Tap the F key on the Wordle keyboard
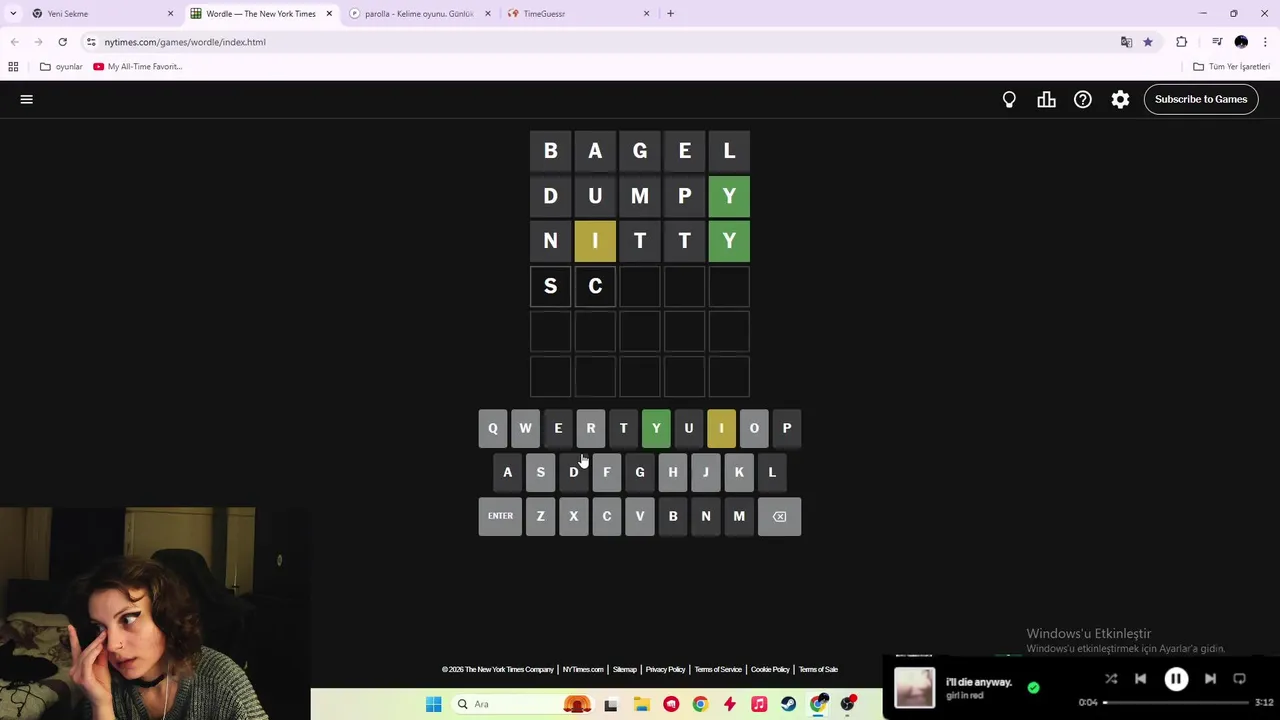The width and height of the screenshot is (1280, 720). click(607, 472)
